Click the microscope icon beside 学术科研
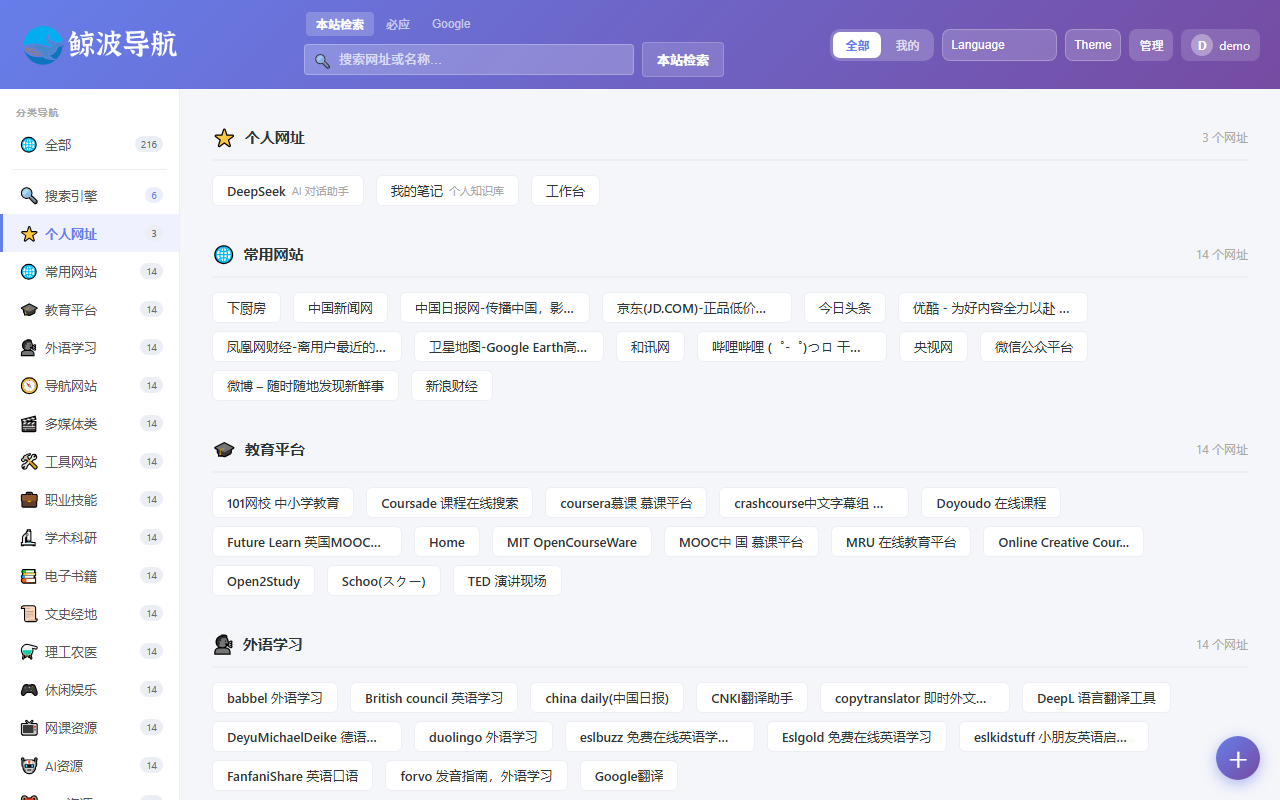Viewport: 1280px width, 800px height. coord(29,538)
